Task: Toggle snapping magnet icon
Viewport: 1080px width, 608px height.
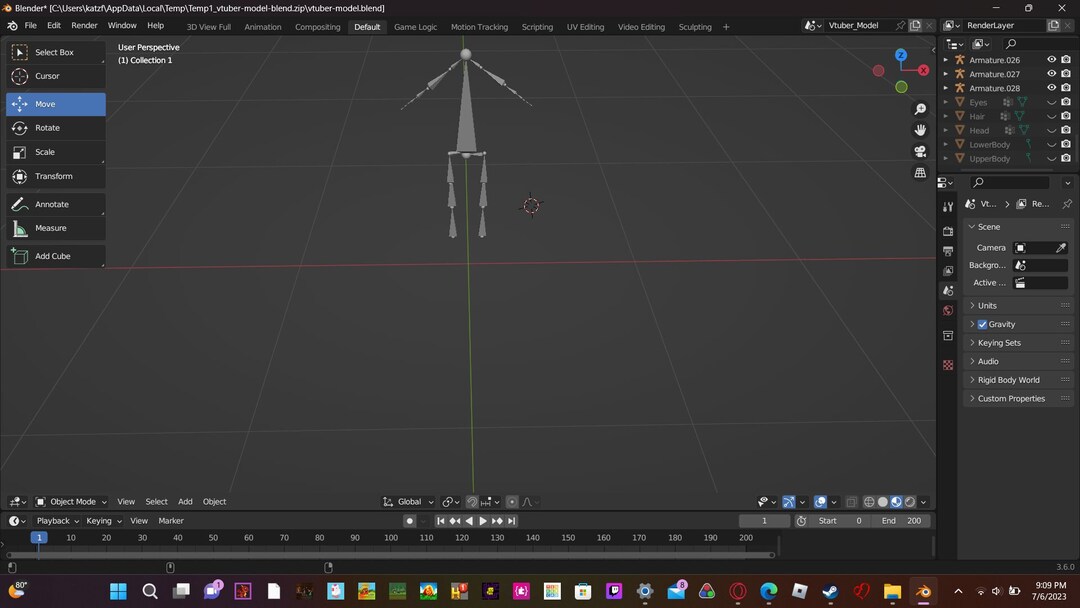Action: point(472,502)
